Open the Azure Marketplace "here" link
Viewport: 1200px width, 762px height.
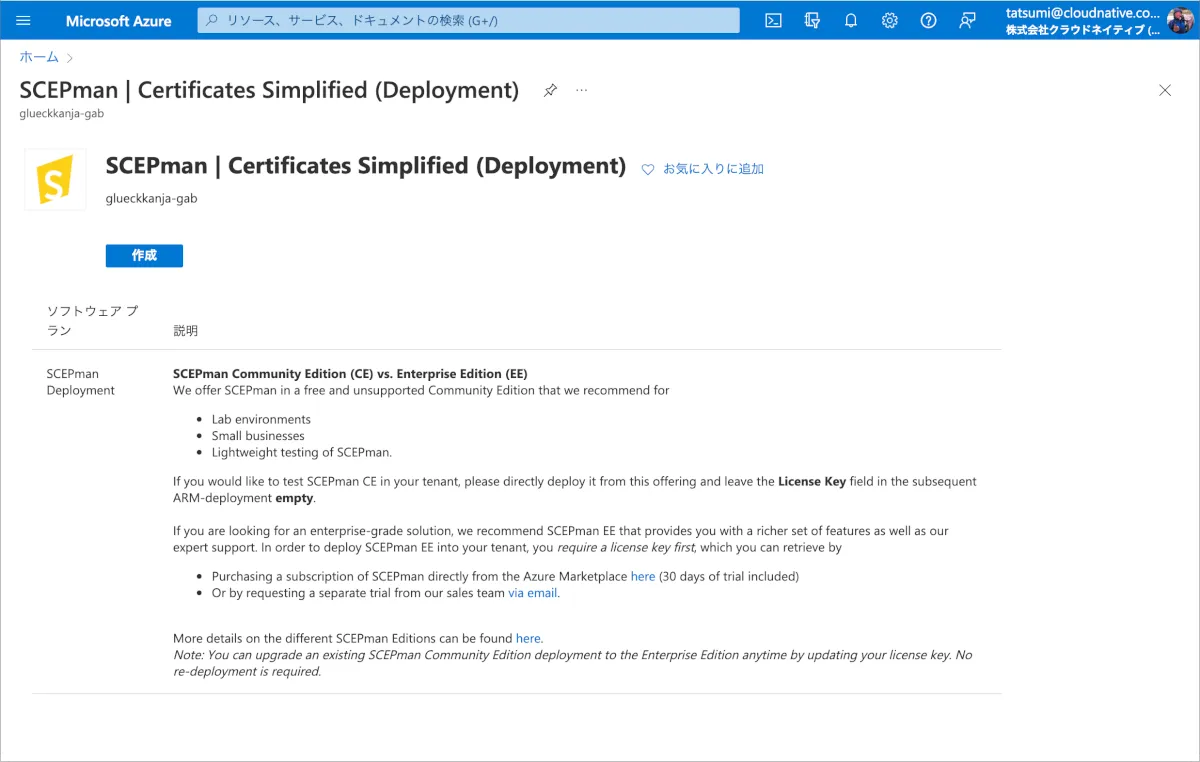coord(643,577)
